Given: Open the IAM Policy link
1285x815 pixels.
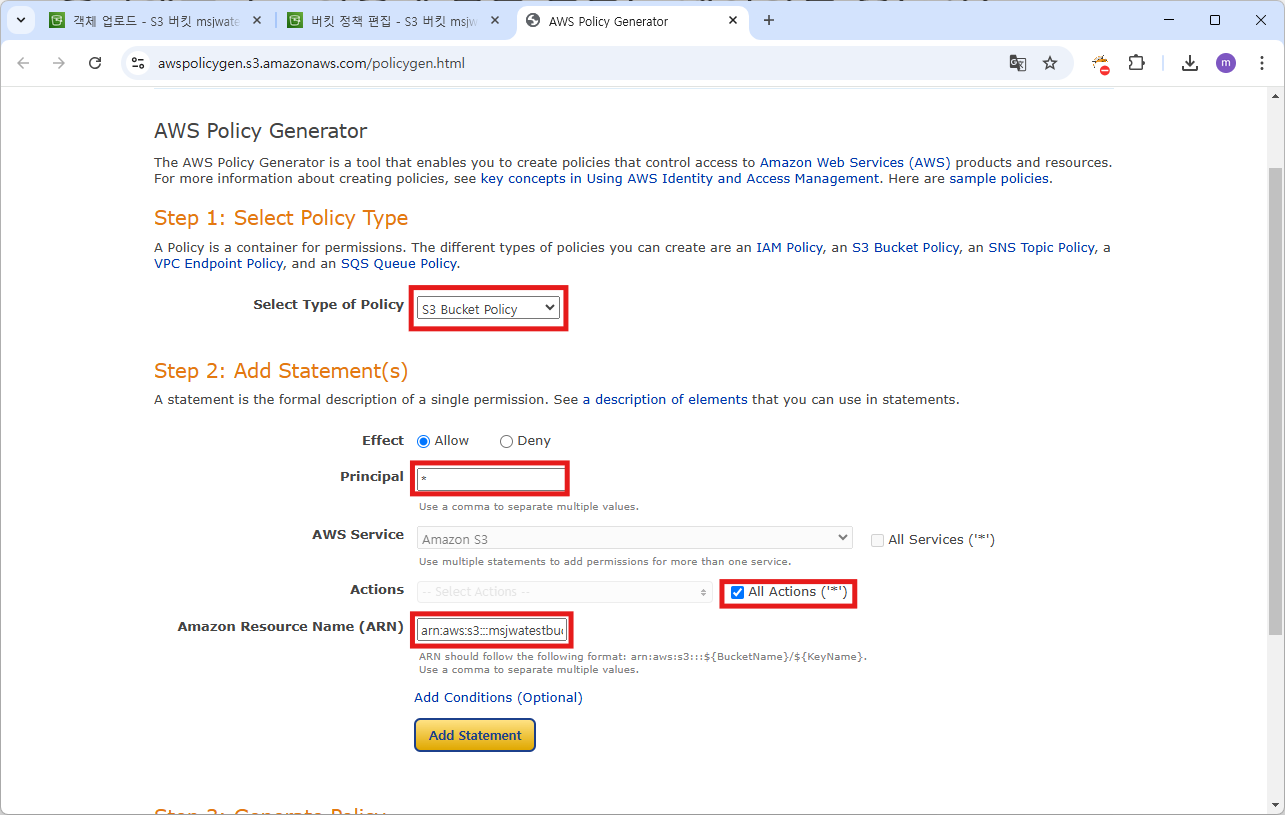Looking at the screenshot, I should tap(789, 247).
